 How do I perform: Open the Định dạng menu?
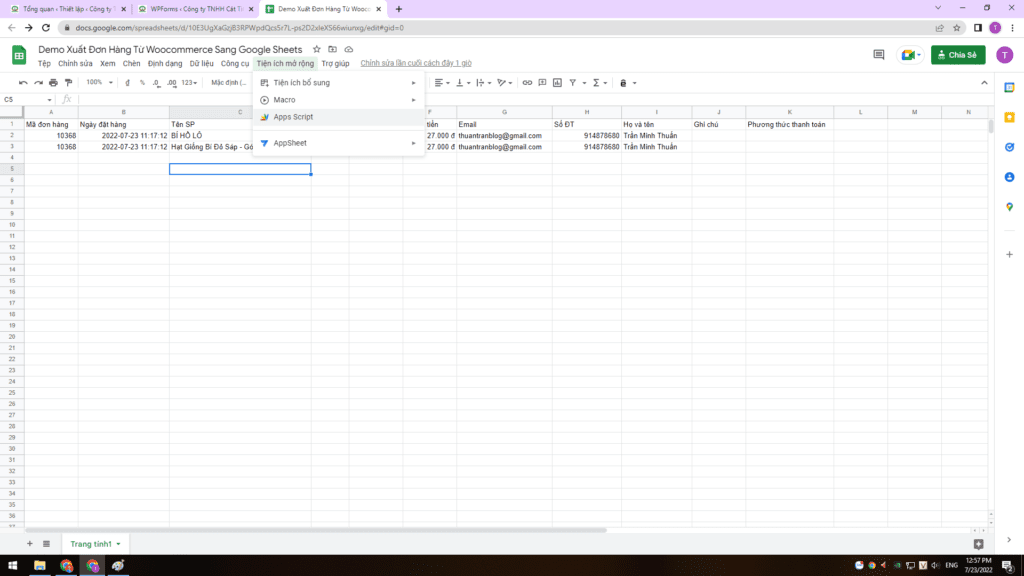[165, 63]
